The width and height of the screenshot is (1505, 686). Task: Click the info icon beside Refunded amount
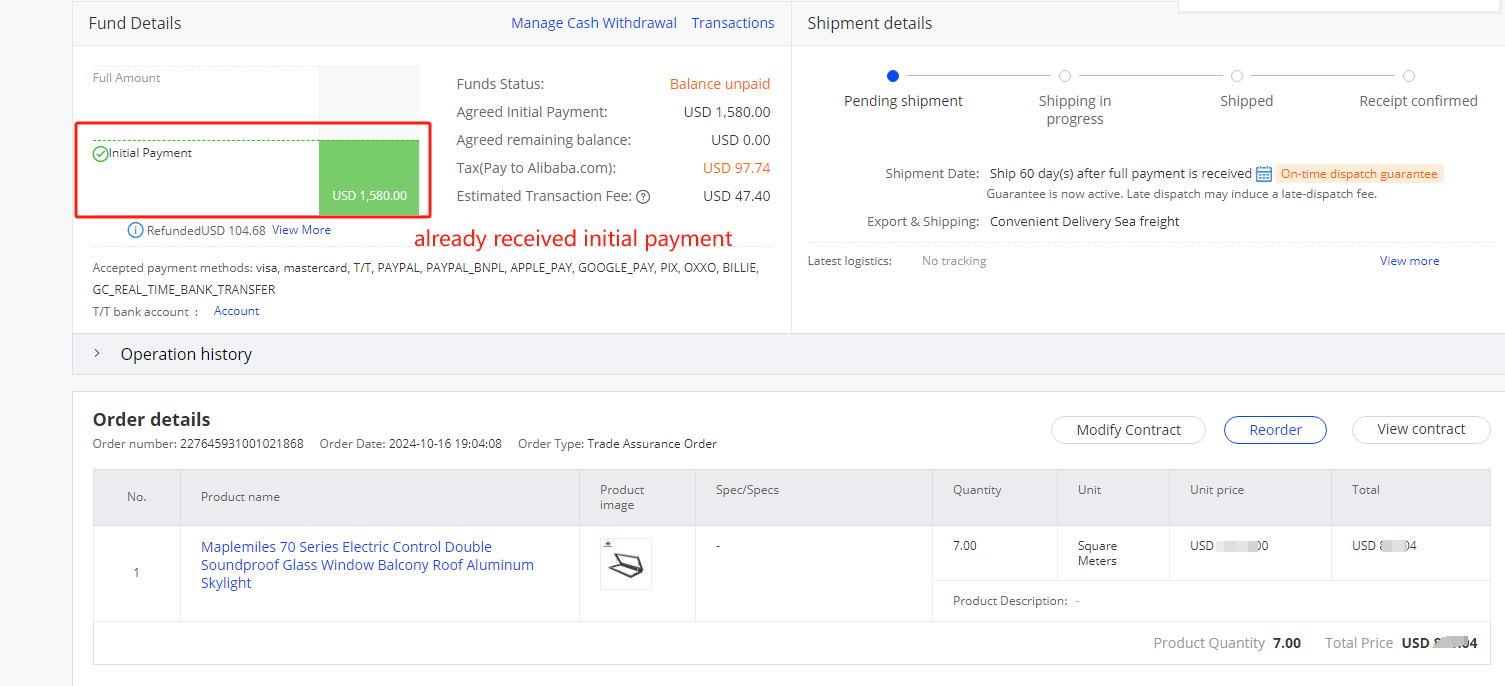click(135, 230)
